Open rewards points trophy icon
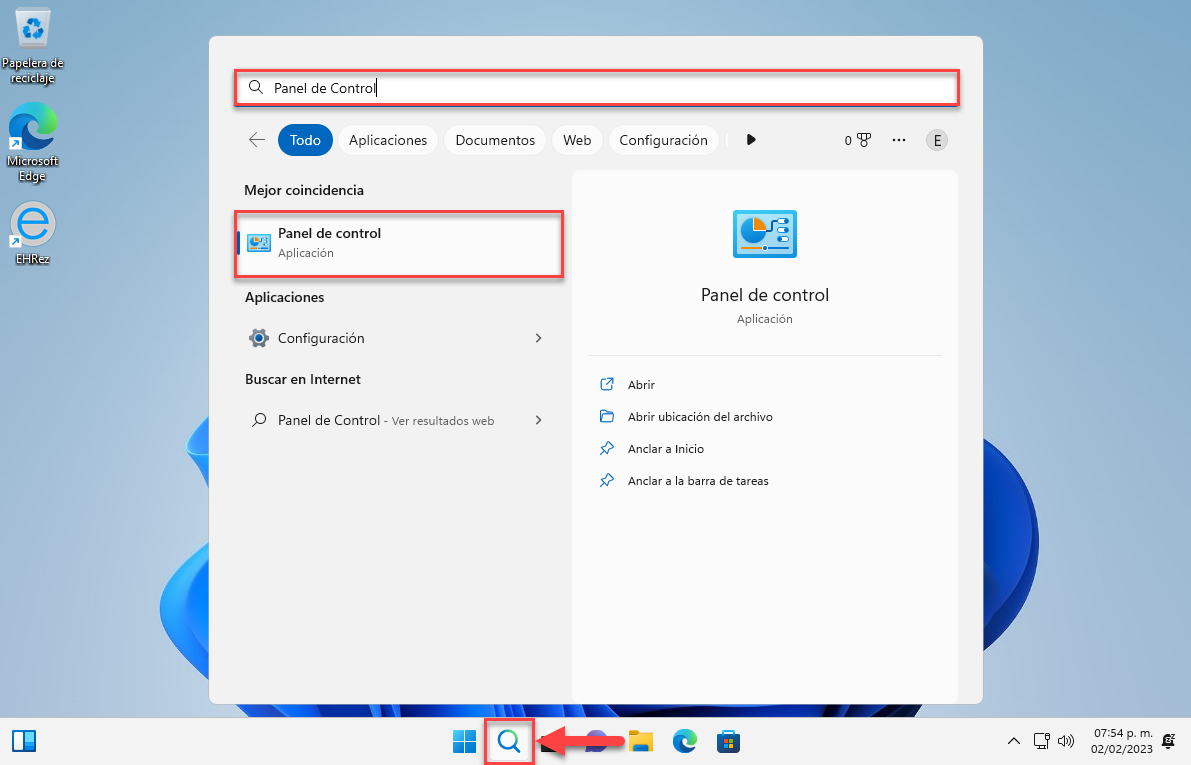1191x765 pixels. [x=858, y=140]
